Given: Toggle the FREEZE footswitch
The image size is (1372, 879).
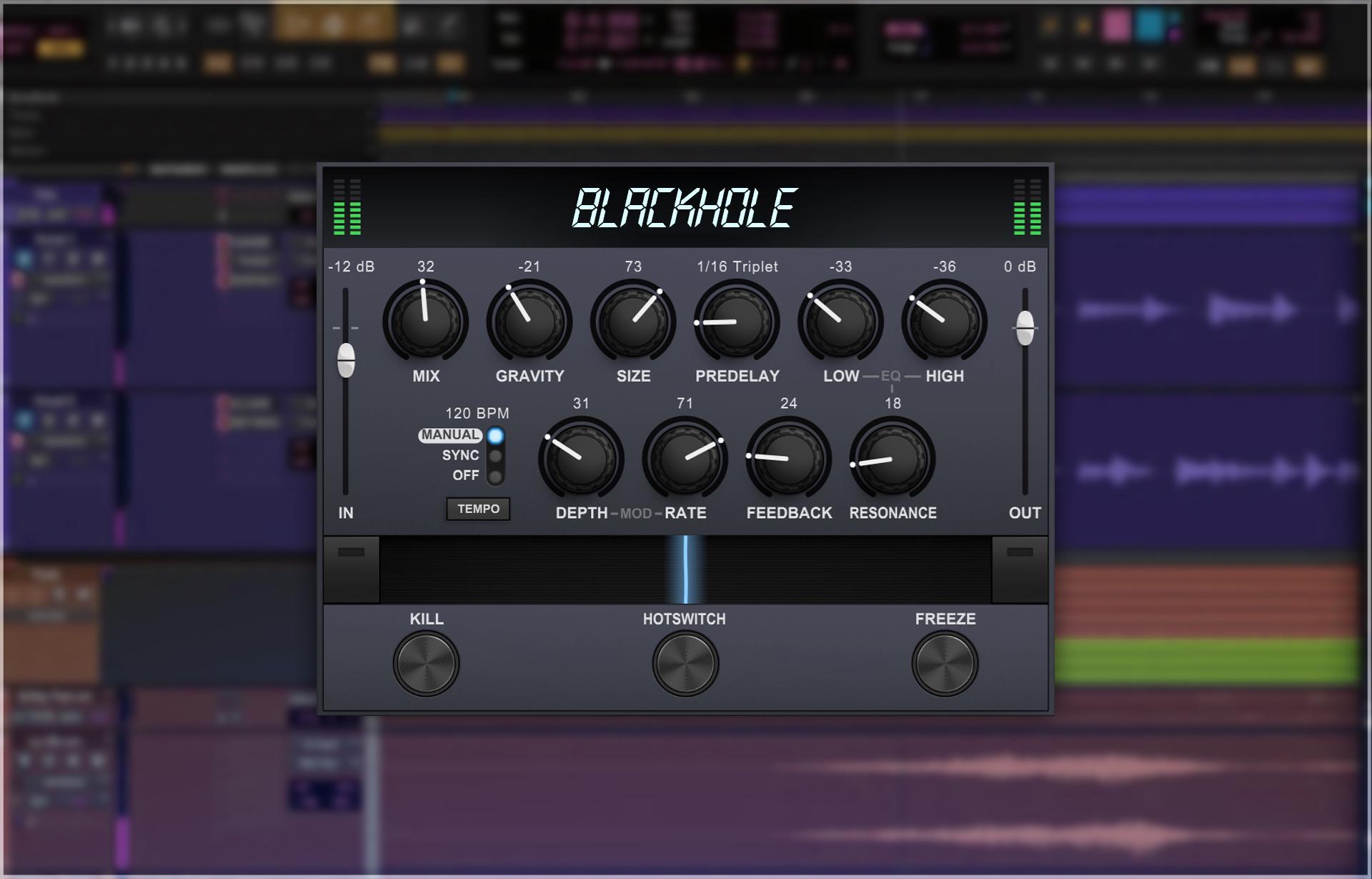Looking at the screenshot, I should pos(944,663).
